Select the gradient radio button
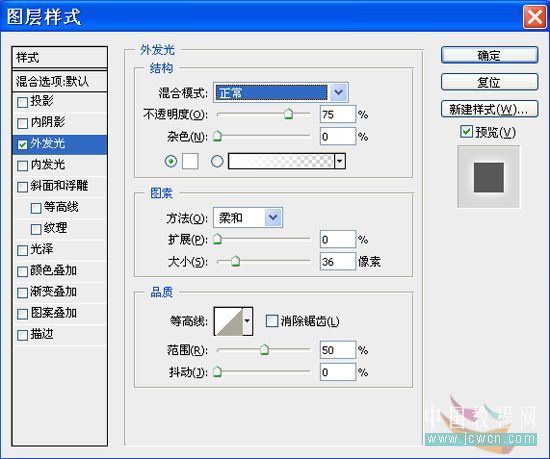 (217, 161)
